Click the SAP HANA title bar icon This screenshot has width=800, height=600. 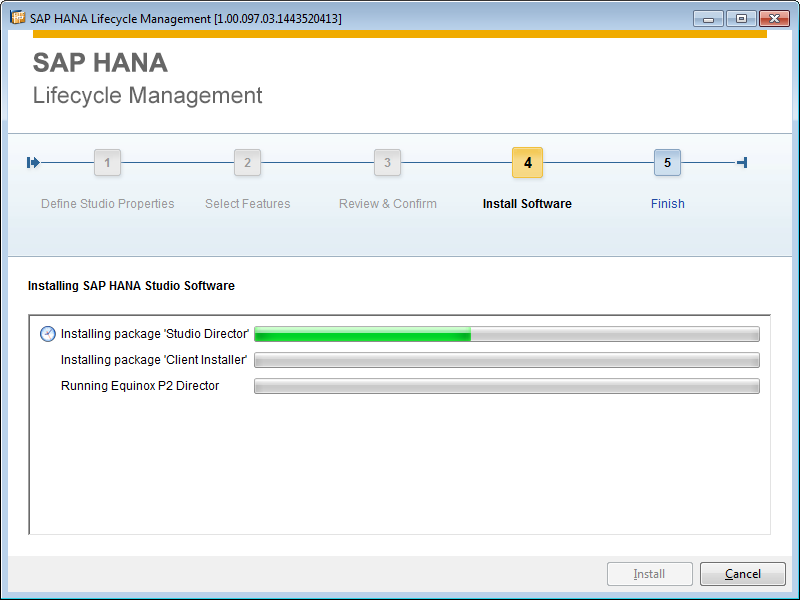pyautogui.click(x=18, y=18)
